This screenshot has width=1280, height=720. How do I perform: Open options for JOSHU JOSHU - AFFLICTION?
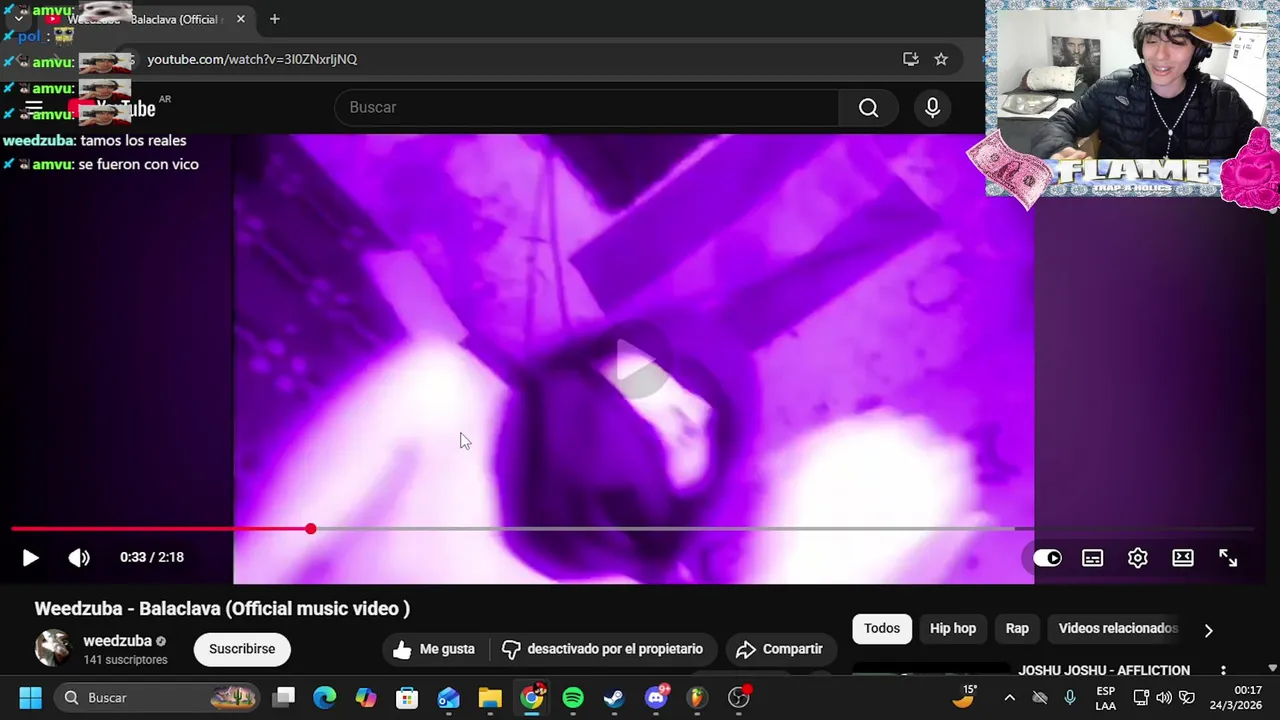point(1223,670)
